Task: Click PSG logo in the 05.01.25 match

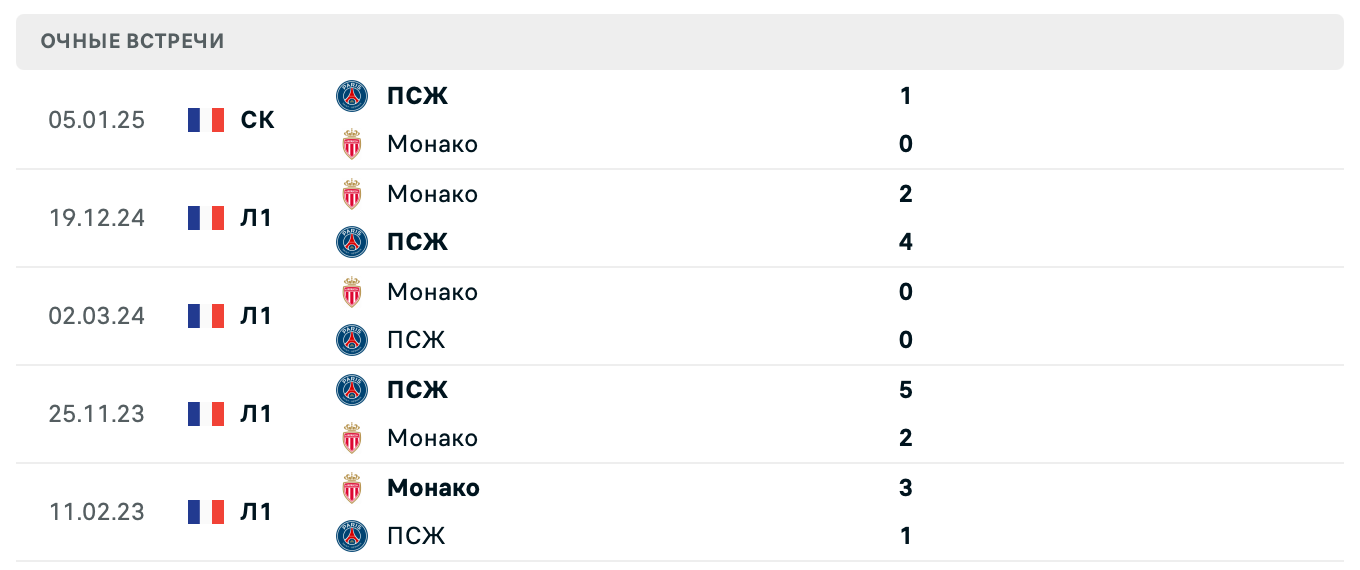Action: (352, 96)
